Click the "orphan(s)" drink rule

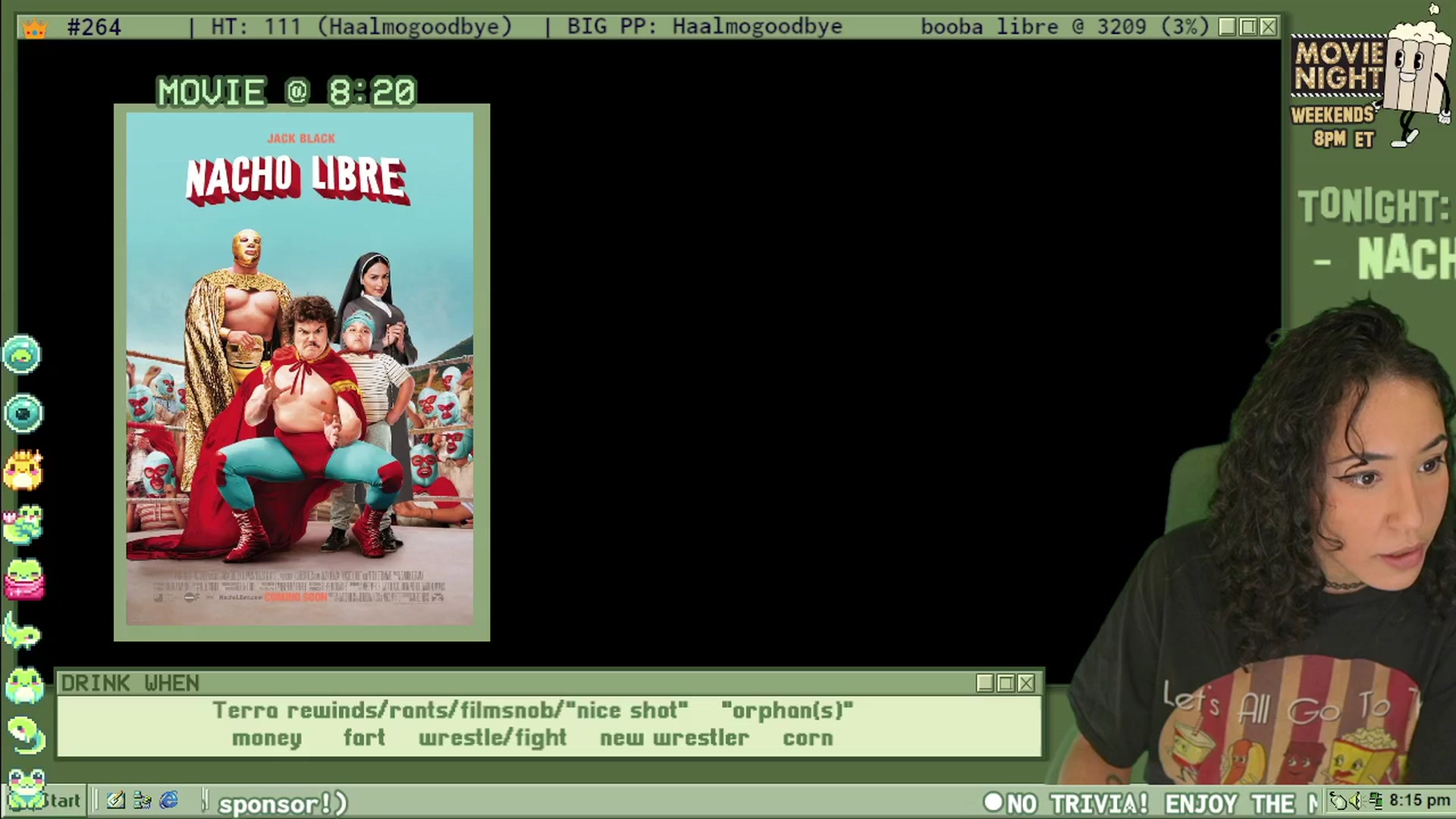[787, 711]
